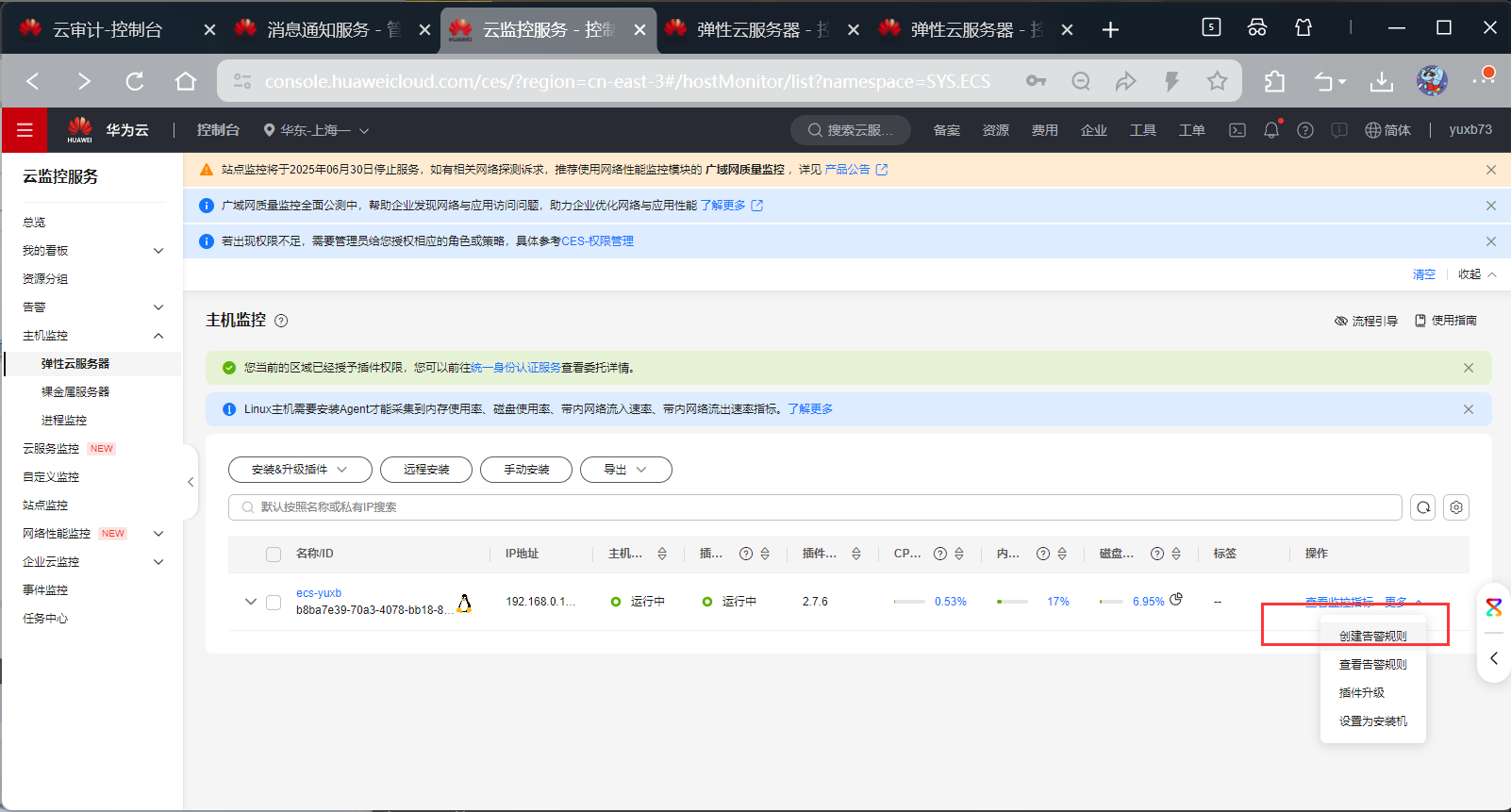Bookmark this page with star icon

point(1218,81)
